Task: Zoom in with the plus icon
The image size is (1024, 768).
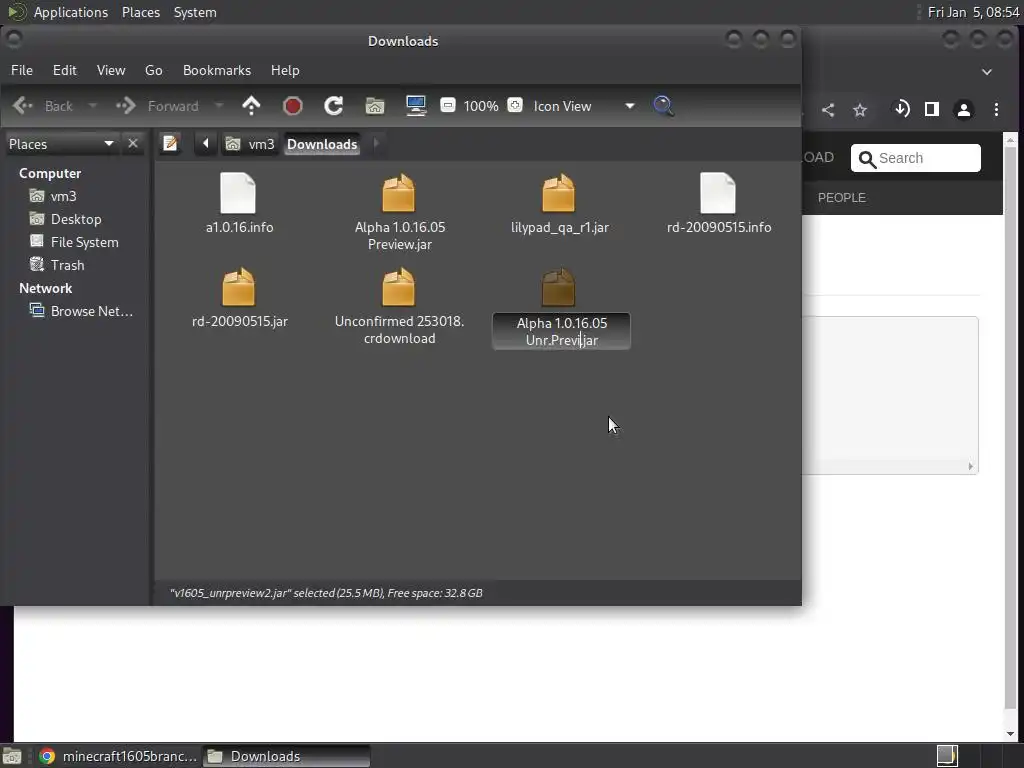Action: point(515,105)
